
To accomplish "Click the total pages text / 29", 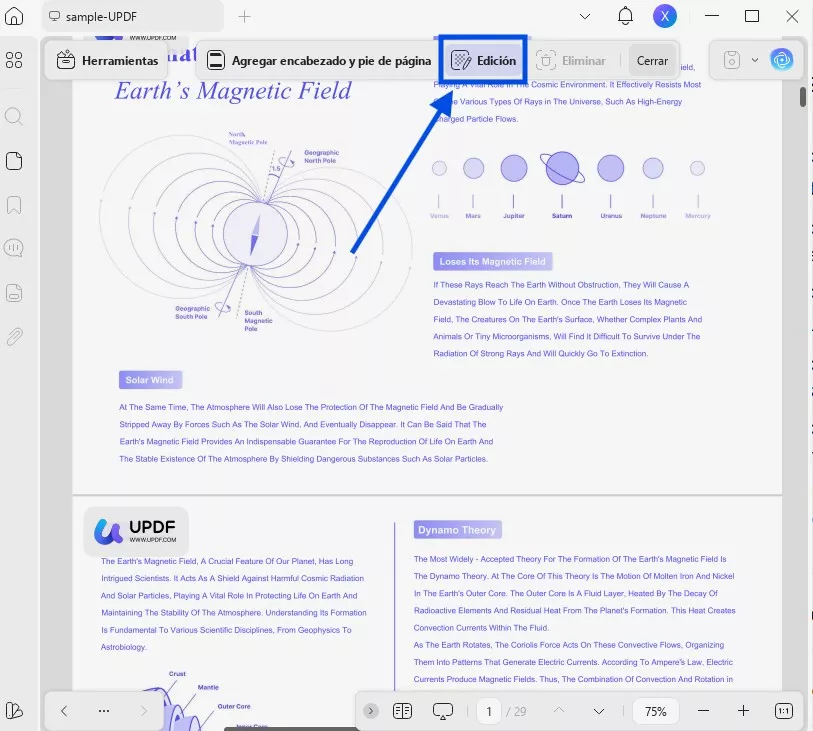I will coord(516,711).
